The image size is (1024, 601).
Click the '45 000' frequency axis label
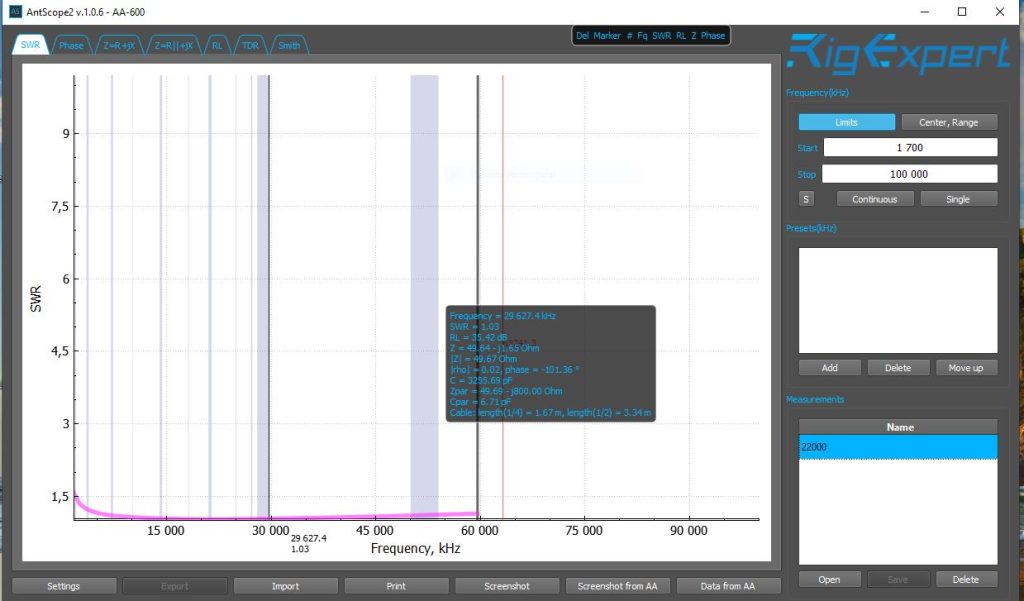click(x=375, y=530)
